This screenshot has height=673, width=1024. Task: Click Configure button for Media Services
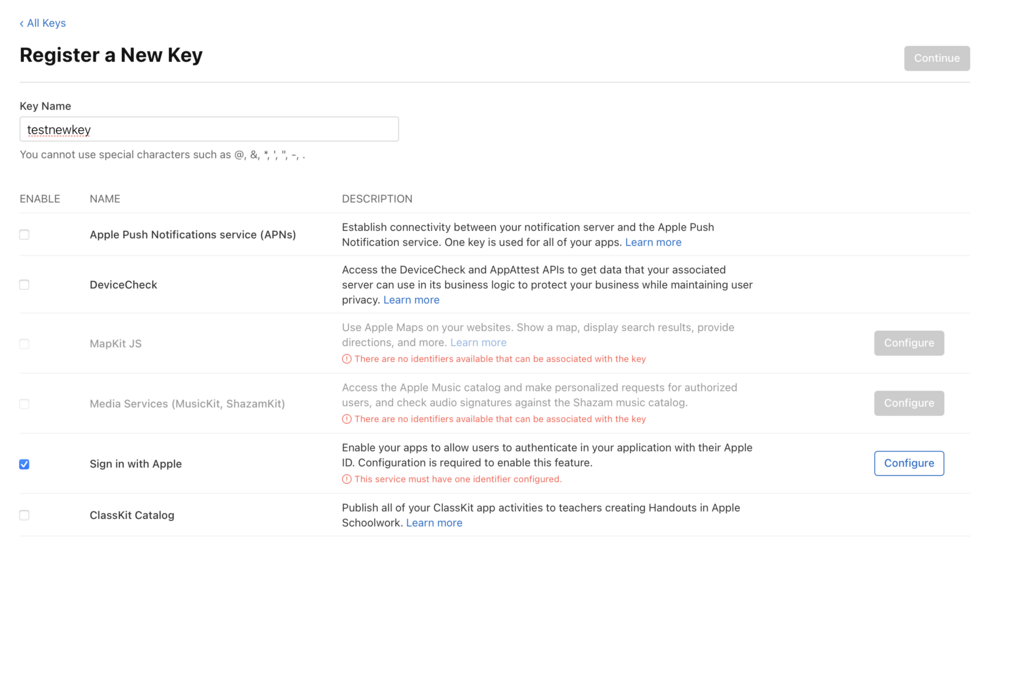[x=908, y=403]
